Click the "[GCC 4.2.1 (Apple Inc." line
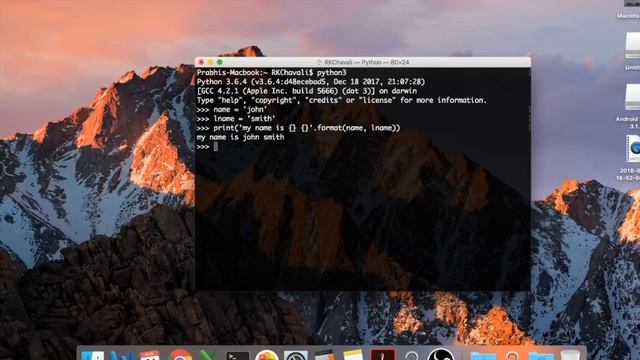 pyautogui.click(x=307, y=91)
